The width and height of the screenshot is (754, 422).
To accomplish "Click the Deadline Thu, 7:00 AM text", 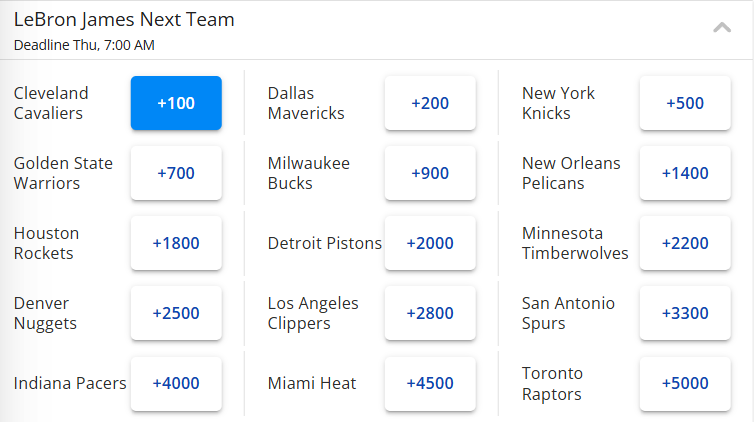I will [84, 45].
